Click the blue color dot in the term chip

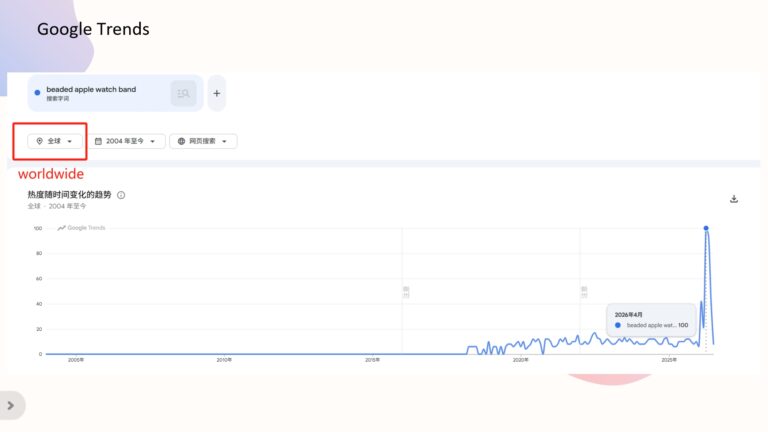(x=37, y=93)
